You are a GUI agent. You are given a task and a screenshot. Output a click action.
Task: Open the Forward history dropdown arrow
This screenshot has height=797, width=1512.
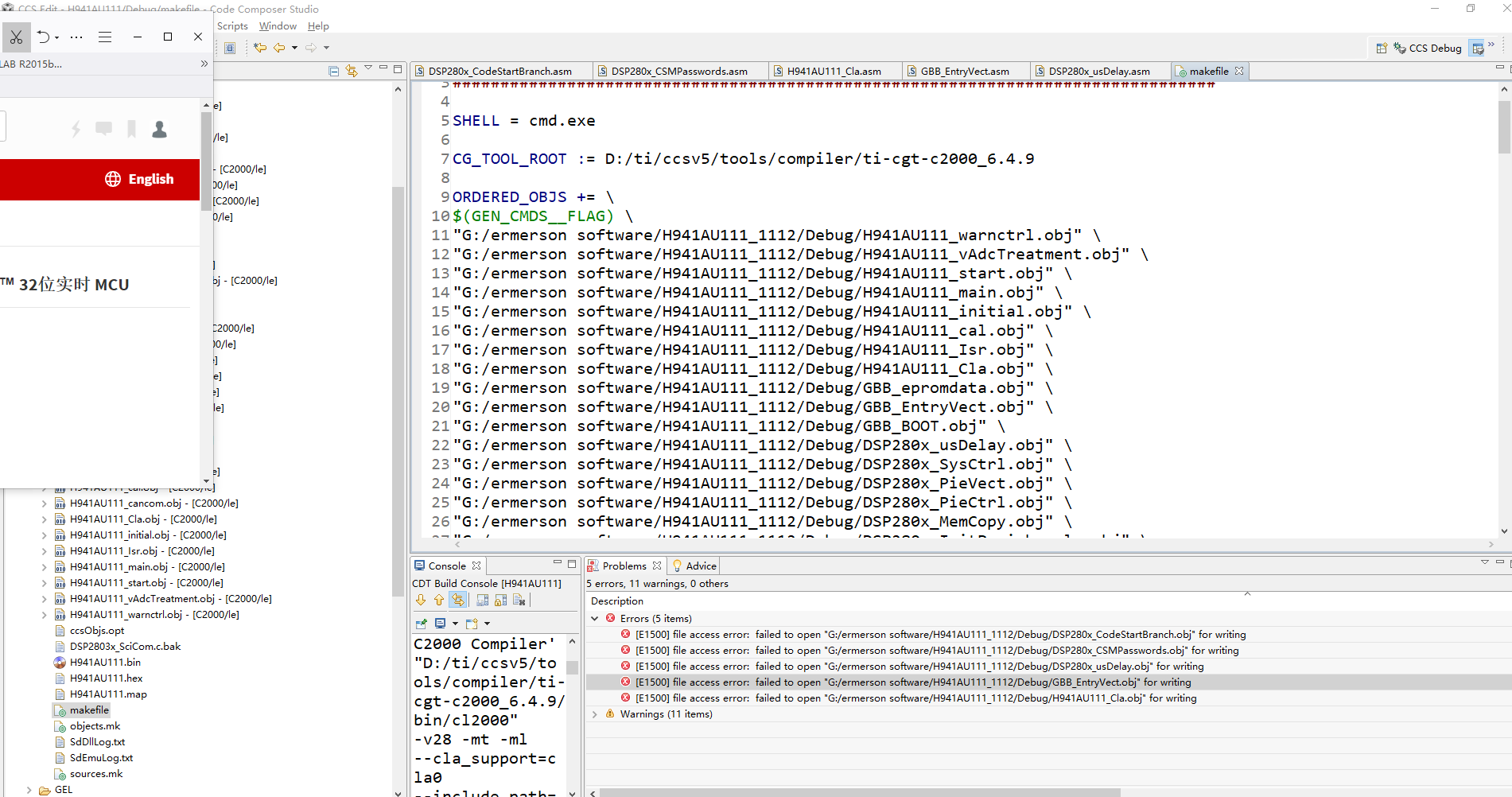[x=326, y=48]
